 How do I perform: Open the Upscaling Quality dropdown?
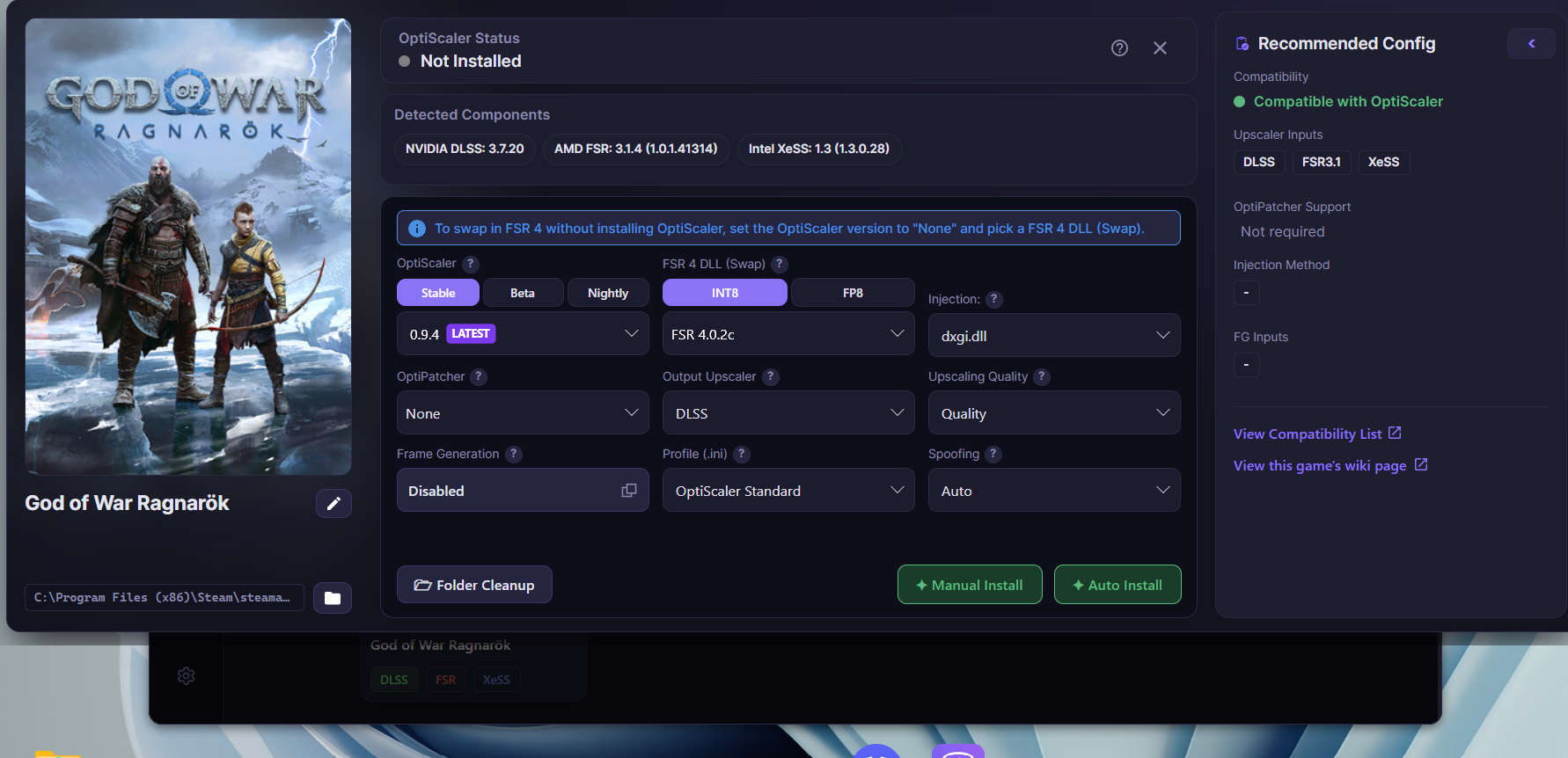1054,413
